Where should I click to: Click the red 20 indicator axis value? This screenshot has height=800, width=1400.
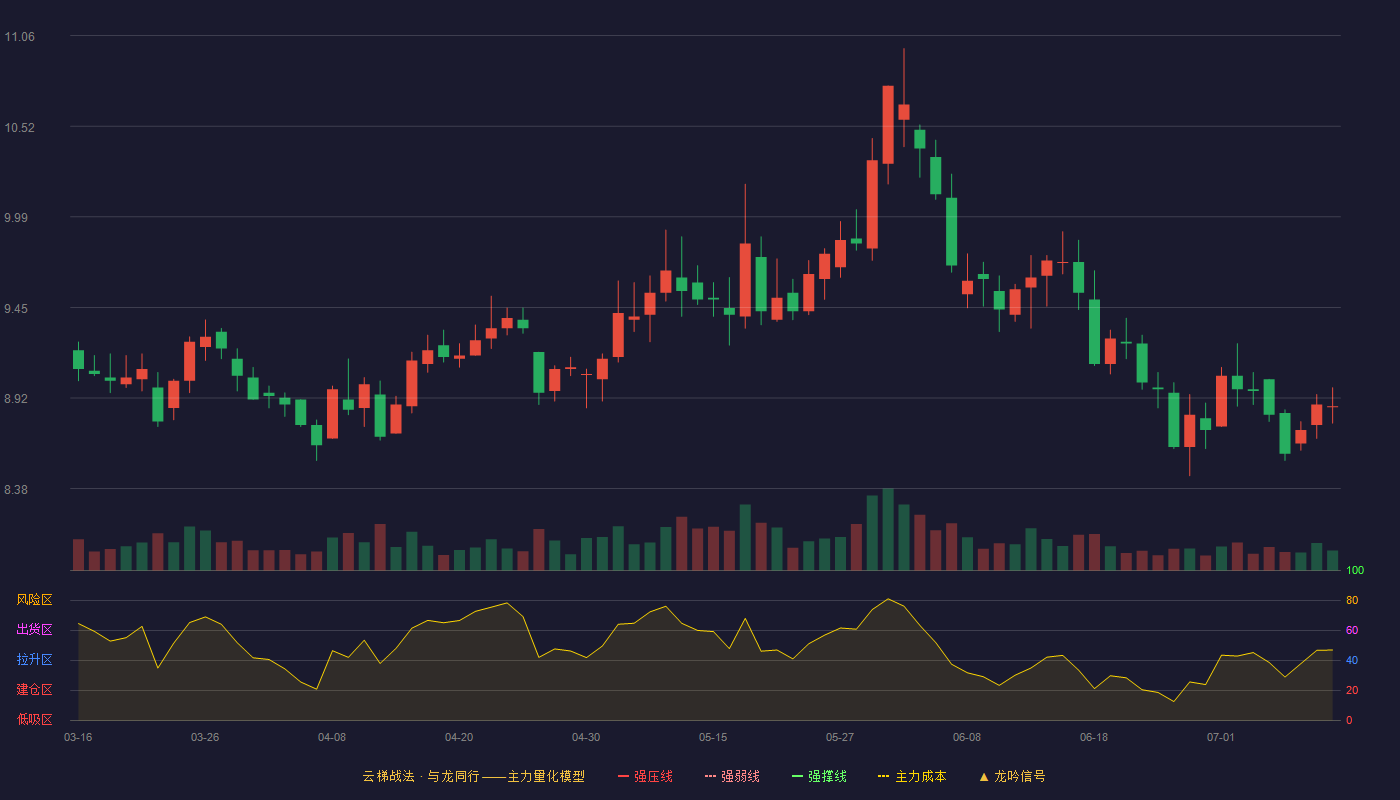(1352, 690)
